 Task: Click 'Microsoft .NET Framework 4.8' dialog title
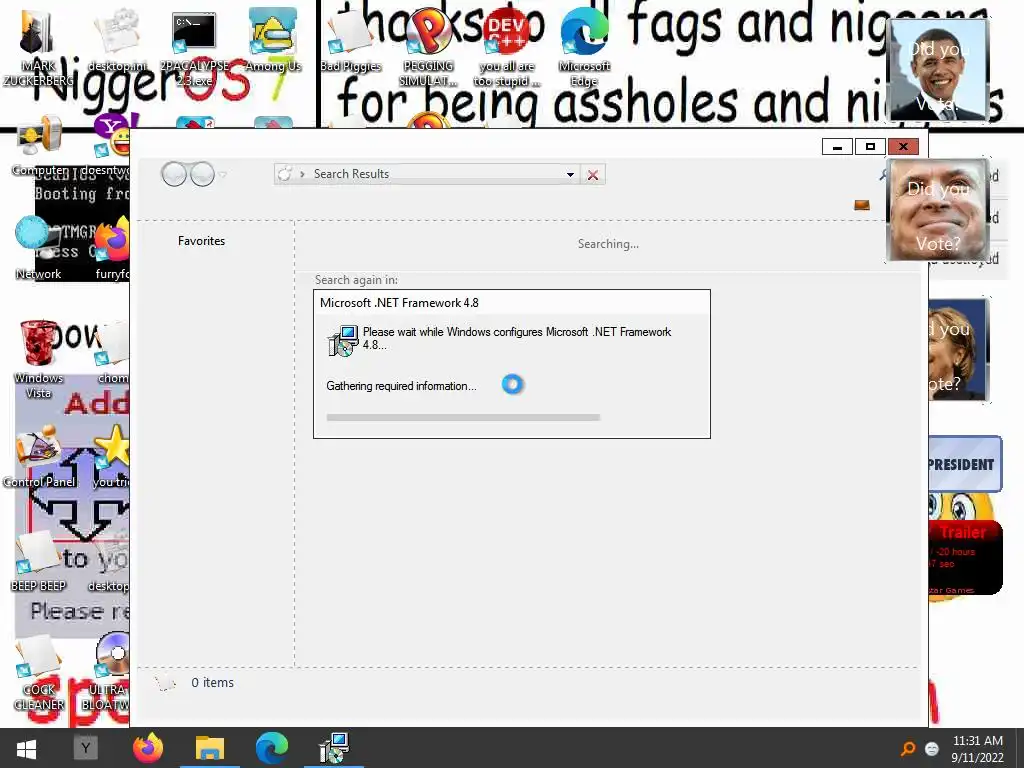pyautogui.click(x=399, y=303)
